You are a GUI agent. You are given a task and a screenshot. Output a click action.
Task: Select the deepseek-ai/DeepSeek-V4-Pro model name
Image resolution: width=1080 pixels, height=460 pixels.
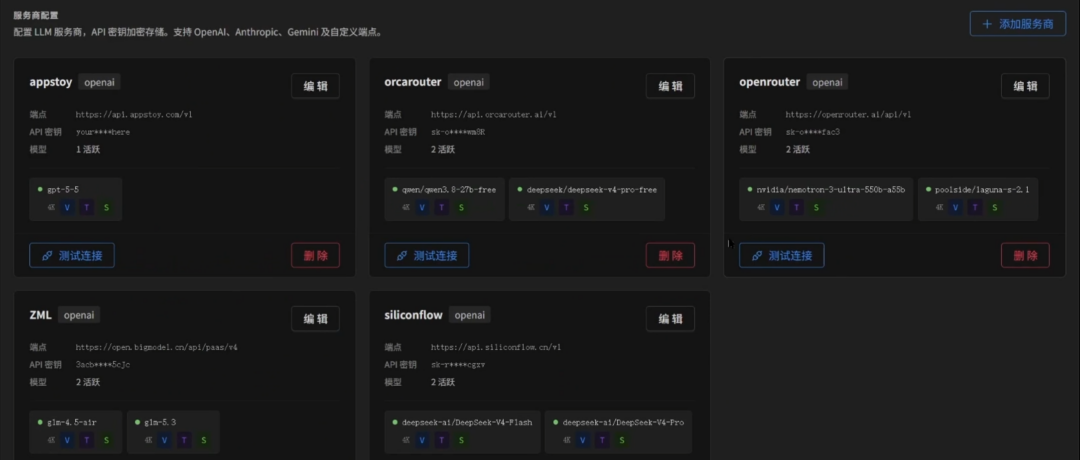pos(623,422)
